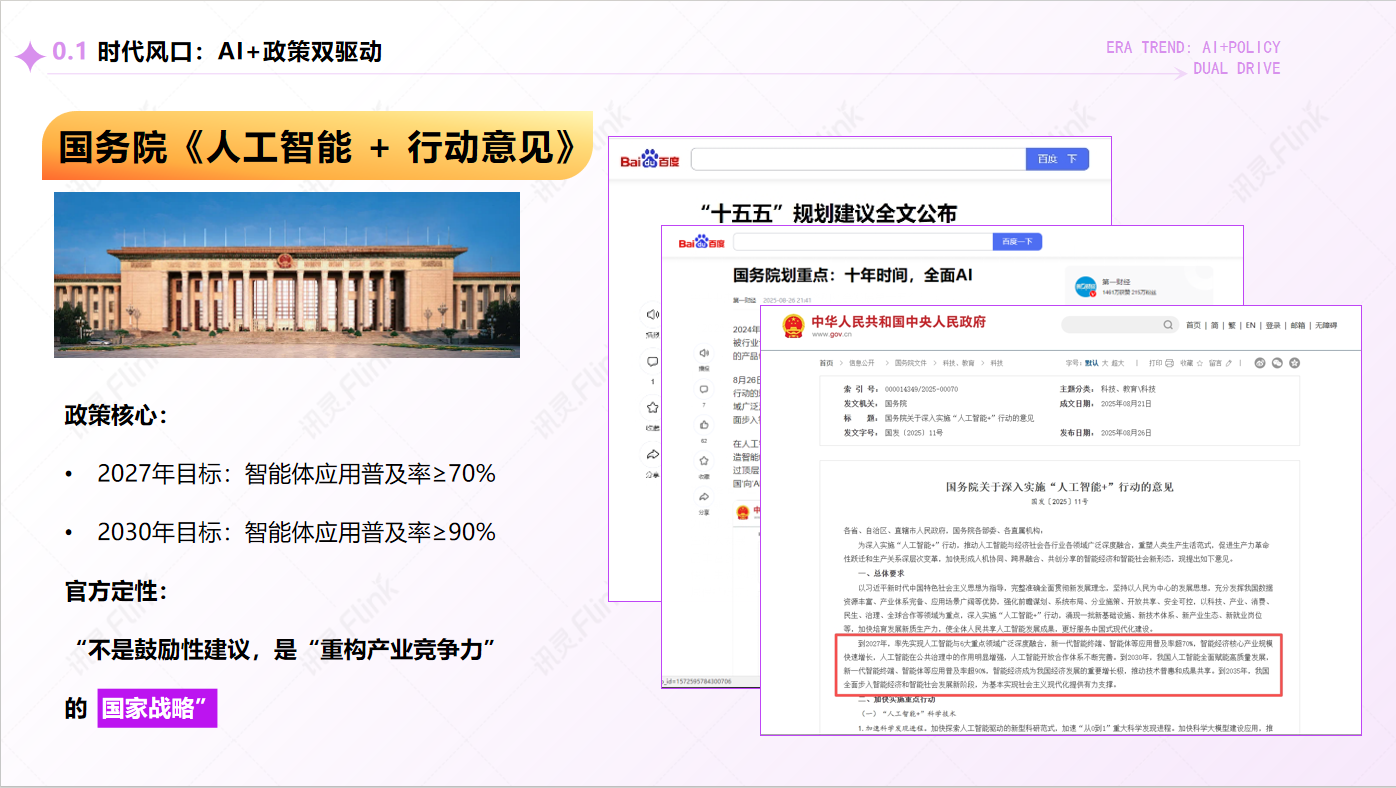
Task: Click the 官方定性 heading
Action: pos(115,591)
